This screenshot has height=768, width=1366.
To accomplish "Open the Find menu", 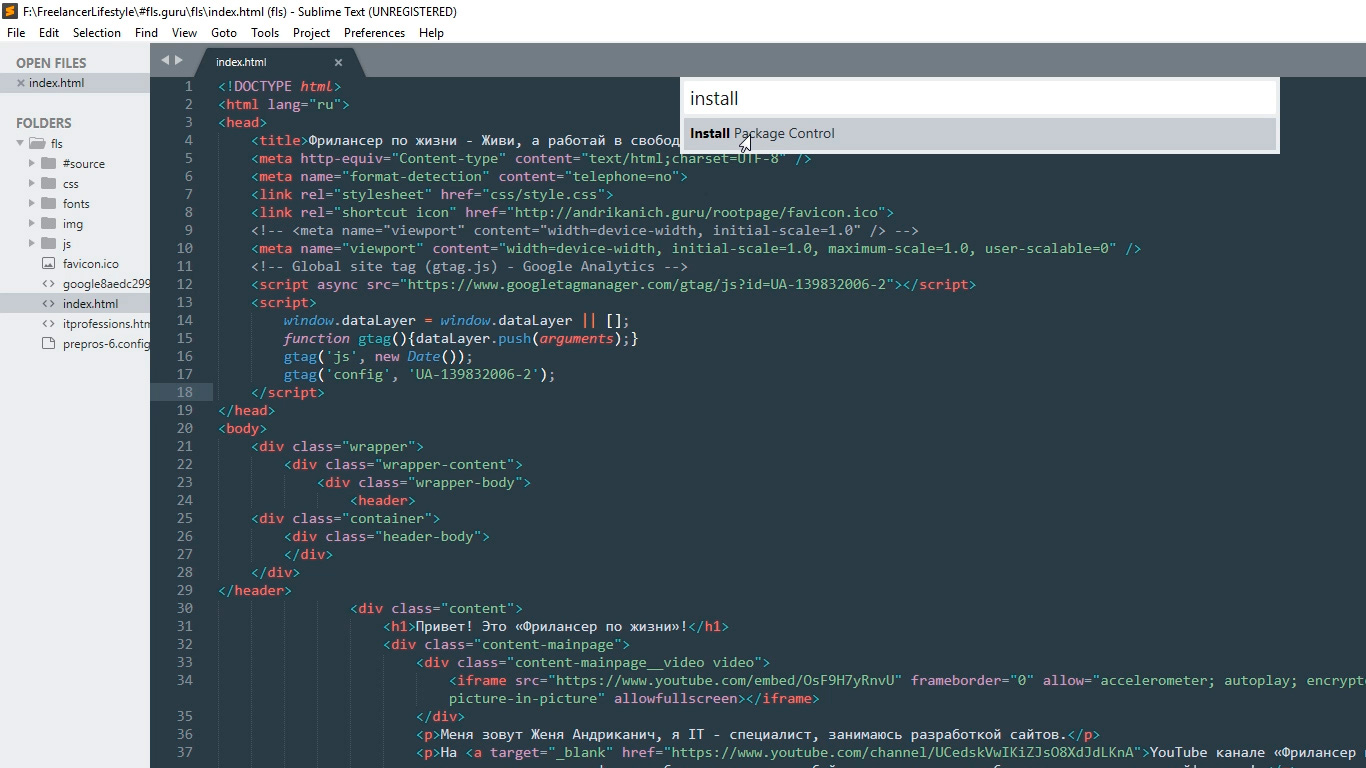I will [x=146, y=33].
